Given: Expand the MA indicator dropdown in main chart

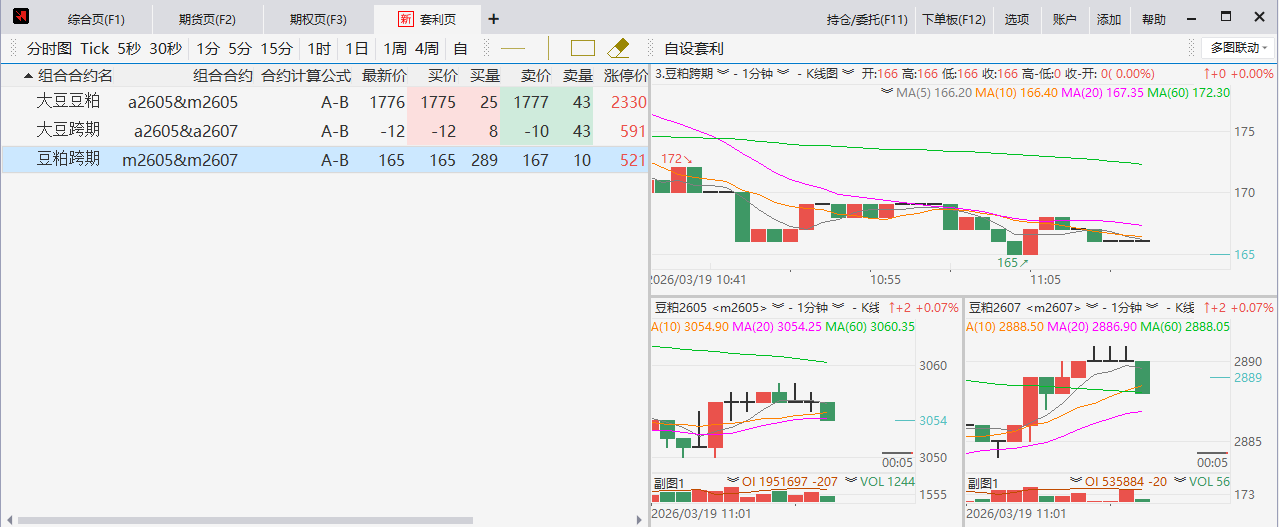Looking at the screenshot, I should point(886,92).
